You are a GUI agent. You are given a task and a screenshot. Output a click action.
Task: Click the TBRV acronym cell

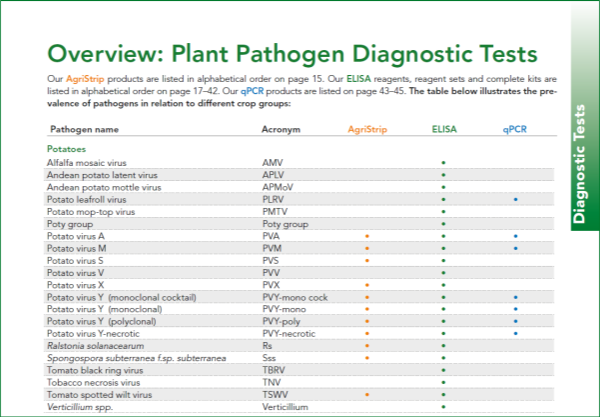tap(274, 370)
